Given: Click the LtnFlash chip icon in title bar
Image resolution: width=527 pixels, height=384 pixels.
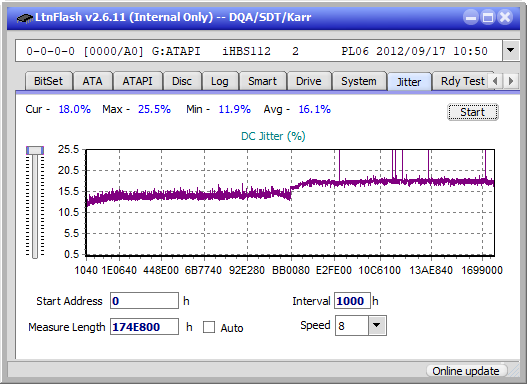Looking at the screenshot, I should tap(24, 17).
